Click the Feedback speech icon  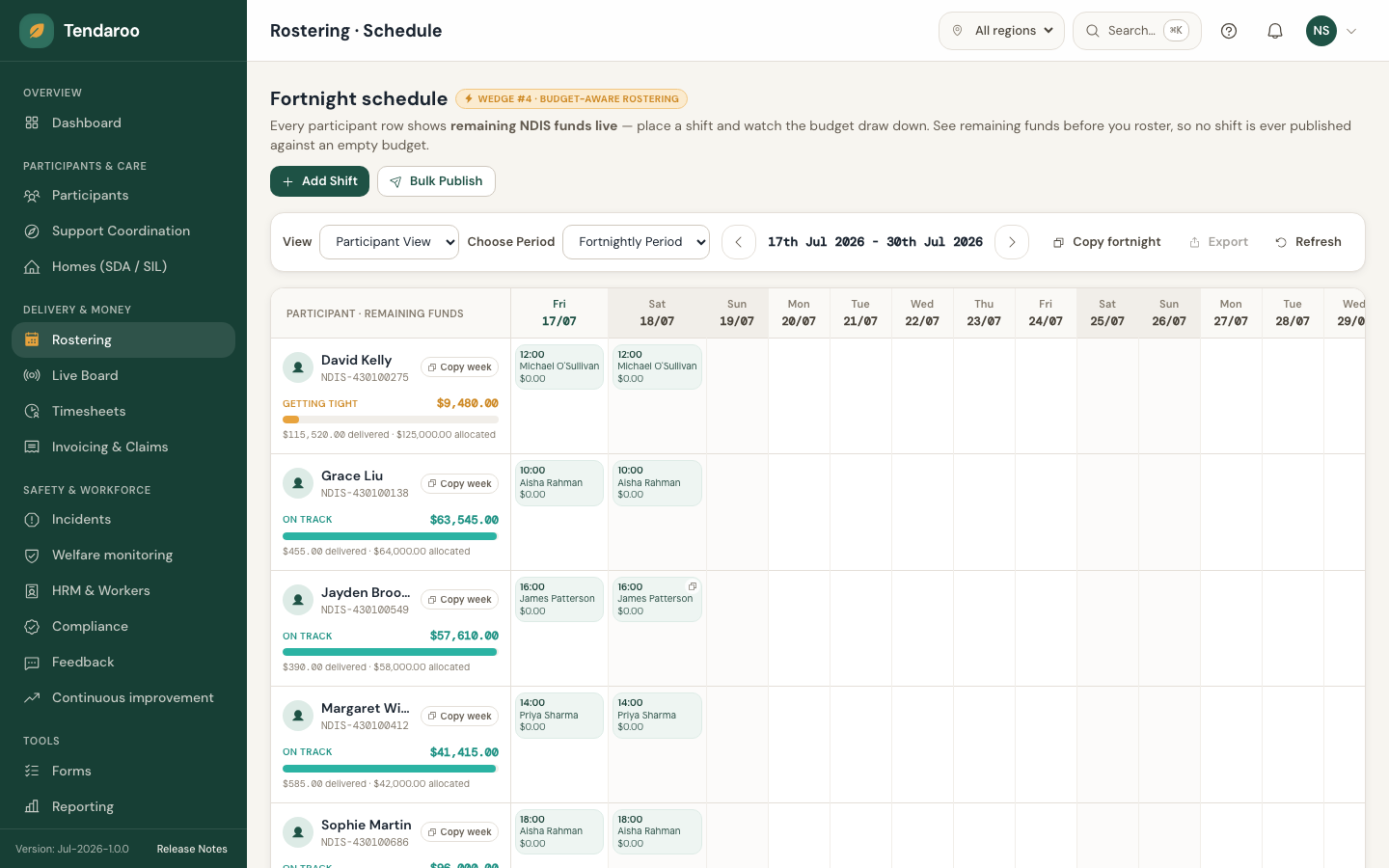click(32, 662)
